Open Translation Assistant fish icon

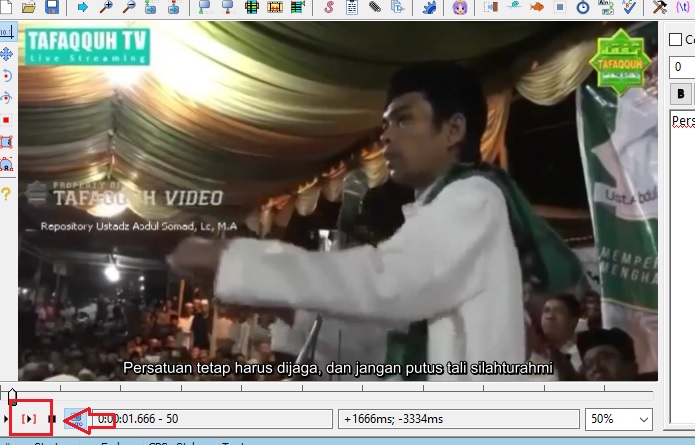537,7
